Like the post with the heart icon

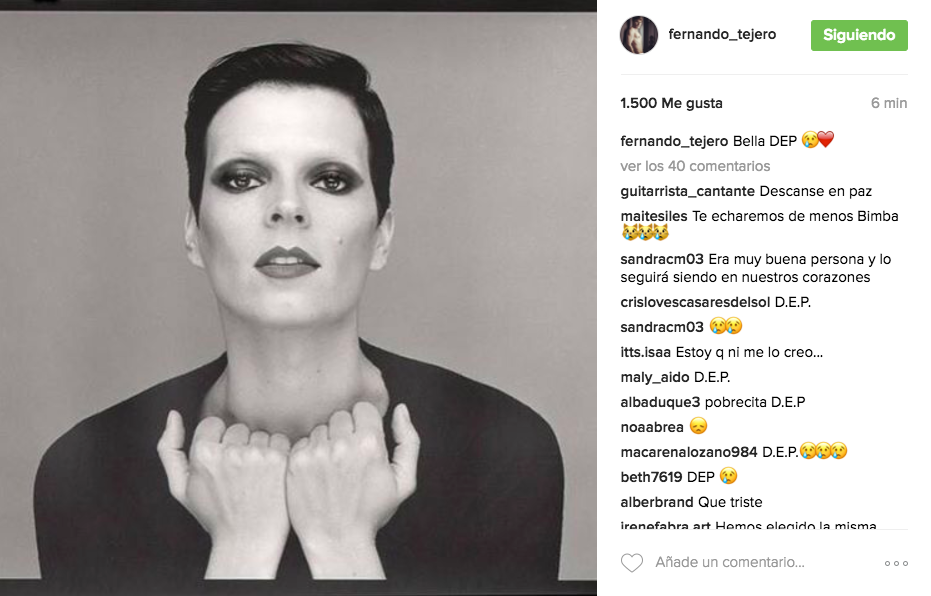(632, 563)
